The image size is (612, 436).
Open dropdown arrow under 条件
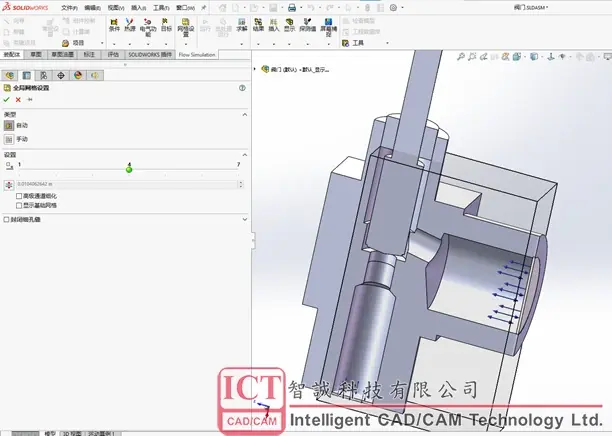(x=114, y=44)
